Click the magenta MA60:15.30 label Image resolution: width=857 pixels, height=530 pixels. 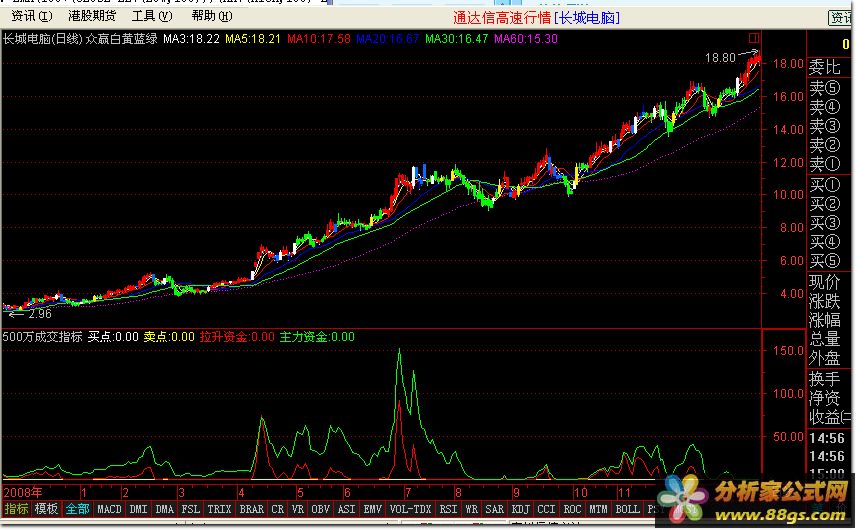526,39
